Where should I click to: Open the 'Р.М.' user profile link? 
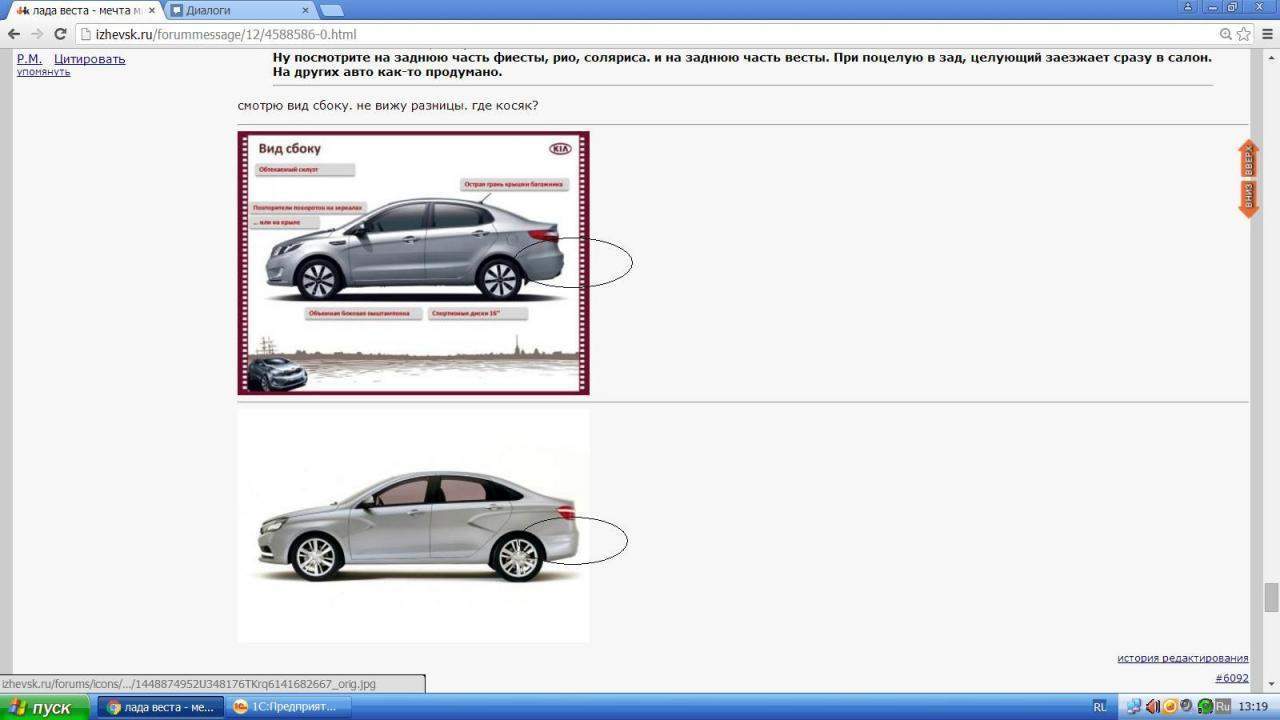click(29, 59)
